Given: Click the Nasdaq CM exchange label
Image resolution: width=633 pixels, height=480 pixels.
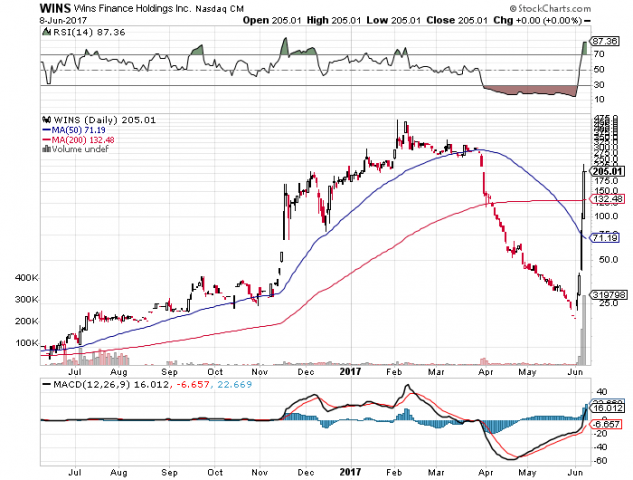Looking at the screenshot, I should point(220,8).
